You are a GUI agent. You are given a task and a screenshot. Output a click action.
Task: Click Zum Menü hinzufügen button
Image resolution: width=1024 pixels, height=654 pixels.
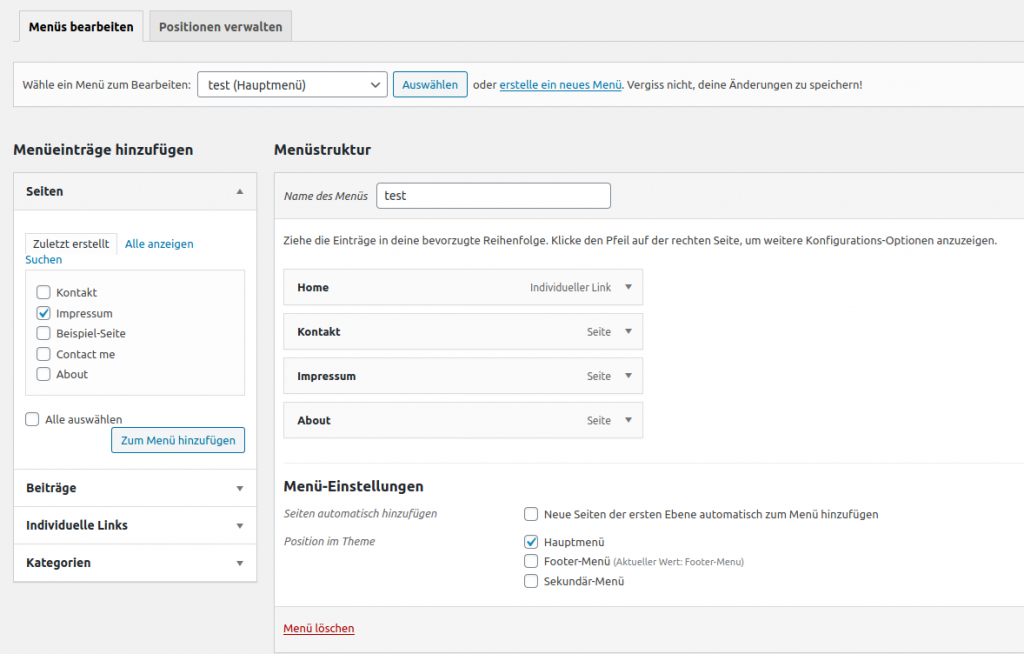[178, 440]
